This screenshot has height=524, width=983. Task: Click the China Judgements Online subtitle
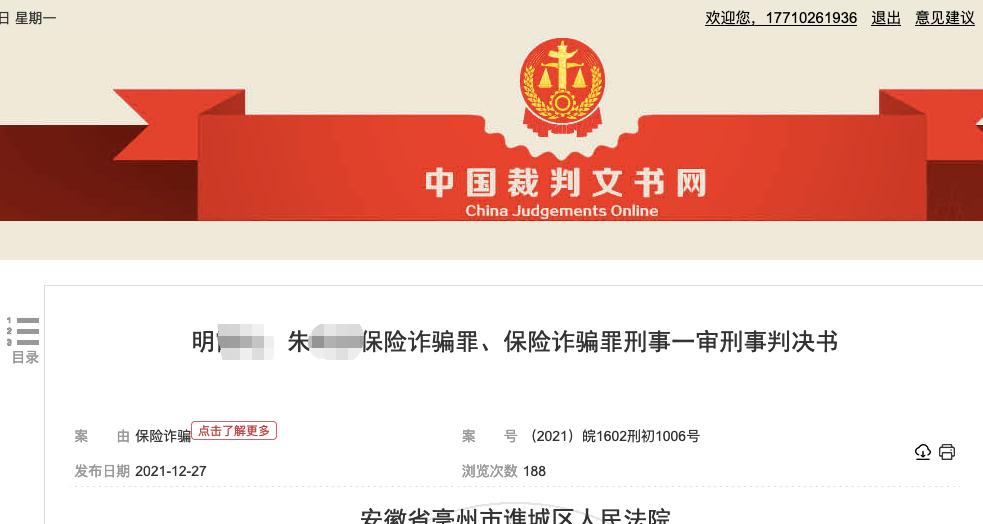pyautogui.click(x=562, y=211)
